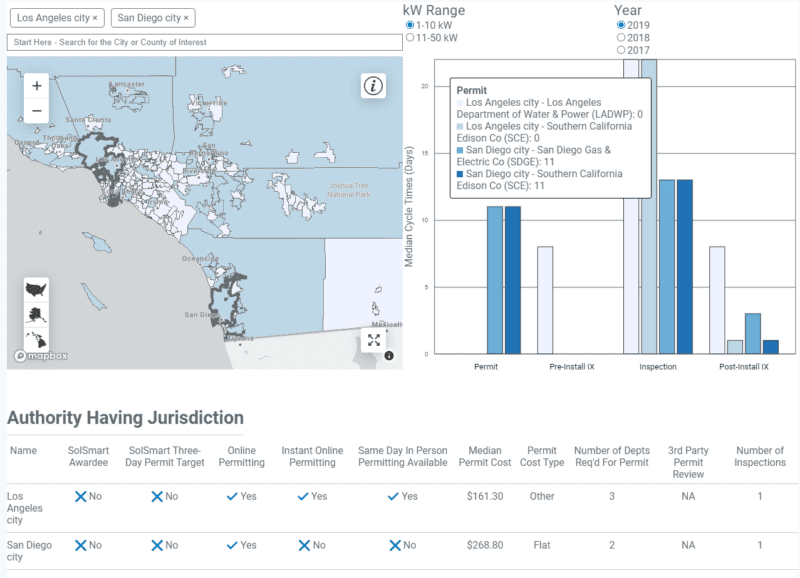Jump to the Alaska map view
The height and width of the screenshot is (578, 800).
pos(36,315)
